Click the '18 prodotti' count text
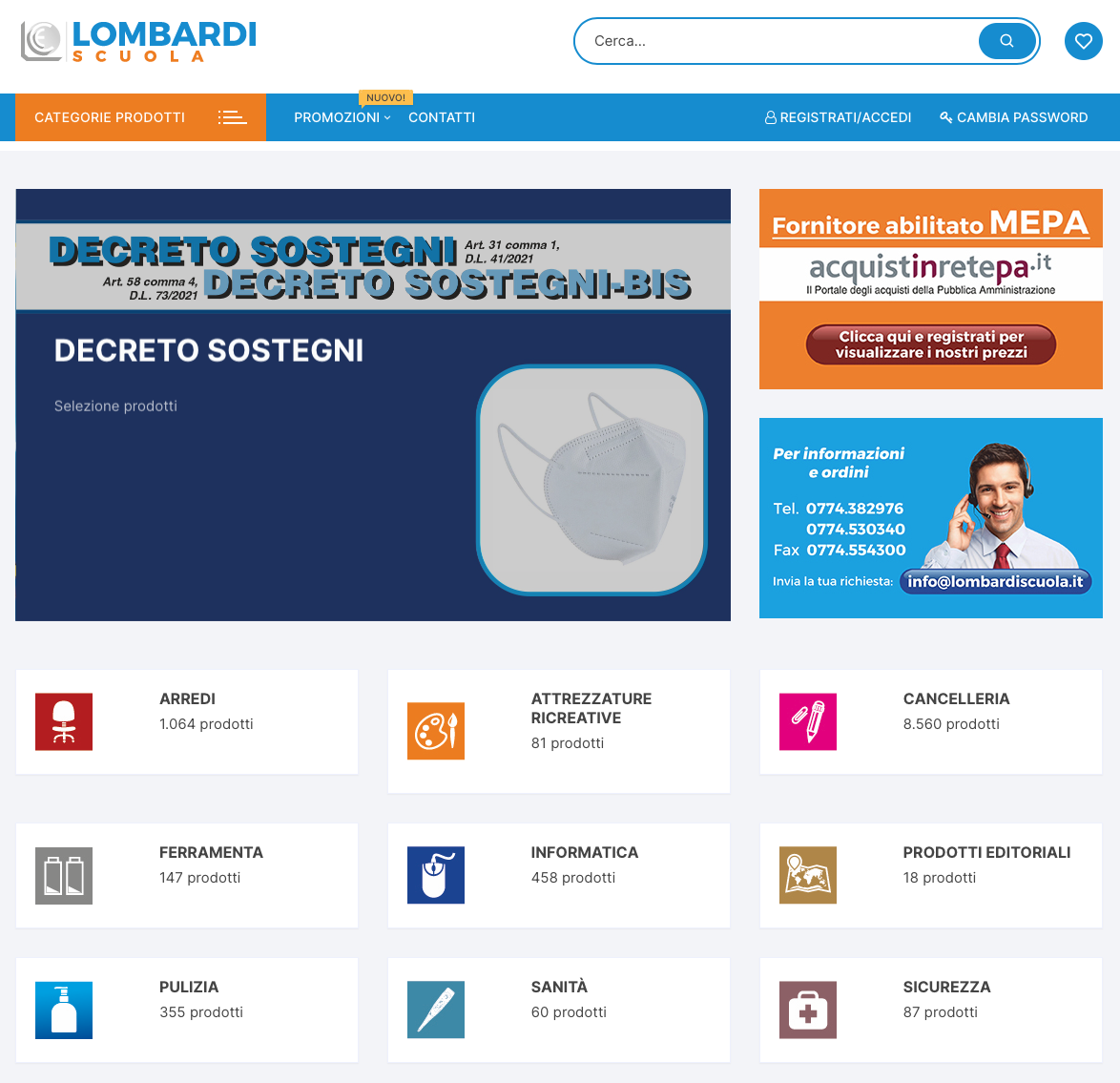Image resolution: width=1120 pixels, height=1083 pixels. click(x=940, y=877)
